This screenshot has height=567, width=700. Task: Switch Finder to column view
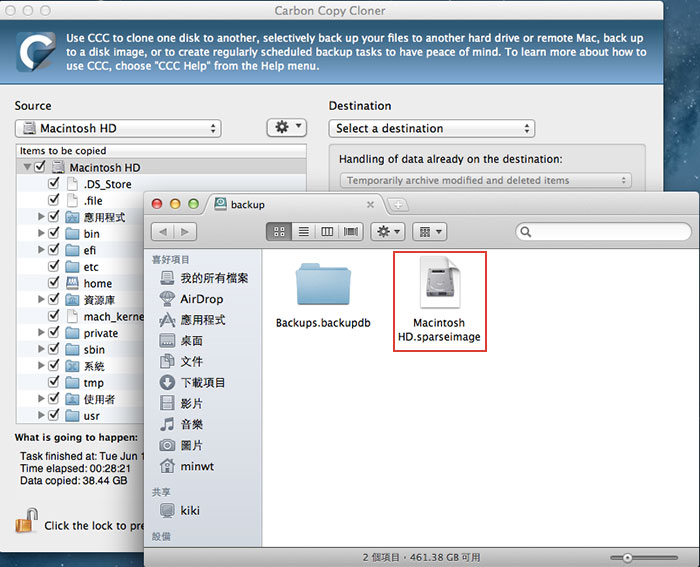[327, 231]
